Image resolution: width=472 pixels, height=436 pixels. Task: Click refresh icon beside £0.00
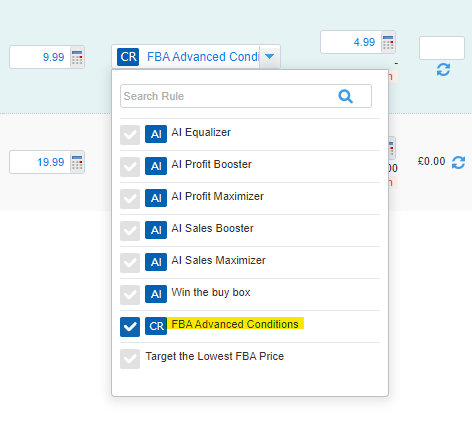458,162
